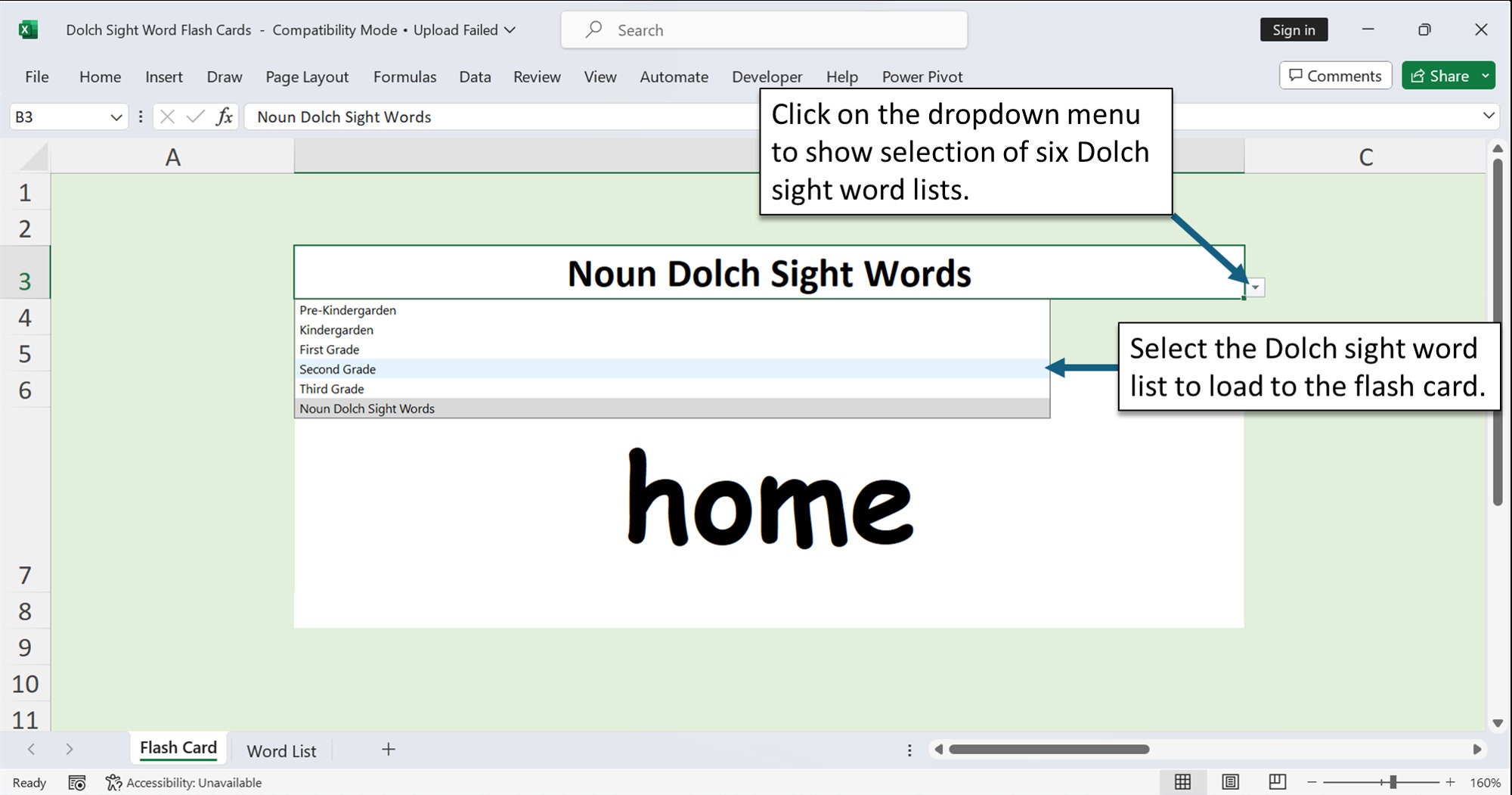This screenshot has height=795, width=1512.
Task: Click the Cancel (X) icon in formula bar
Action: 168,116
